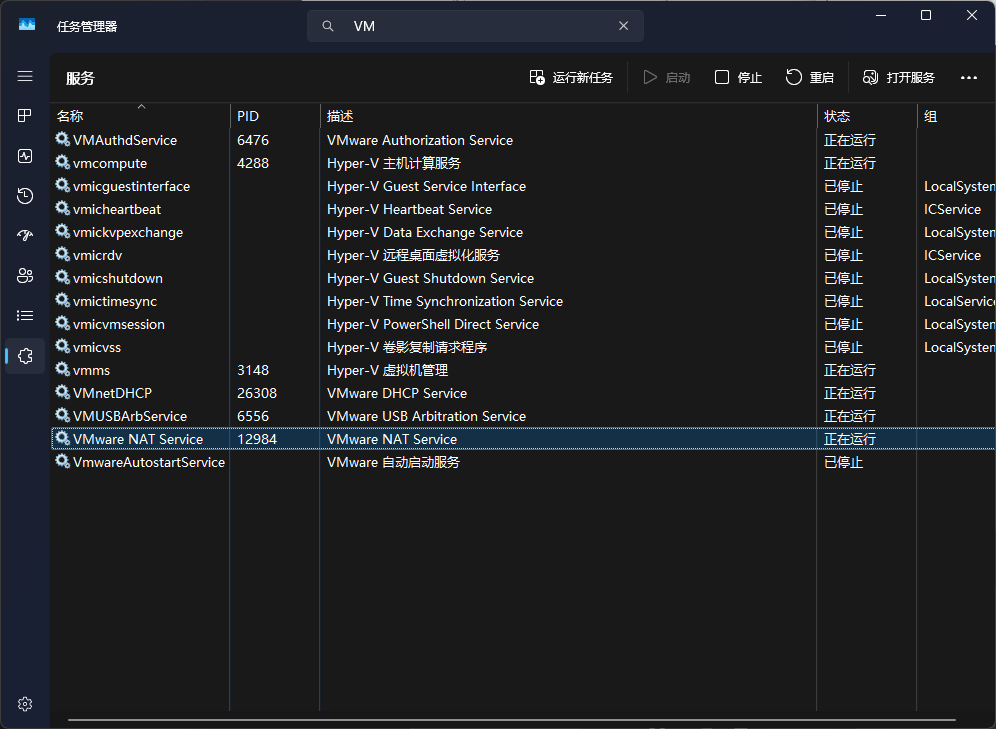Open Task Manager settings gear

pos(25,704)
